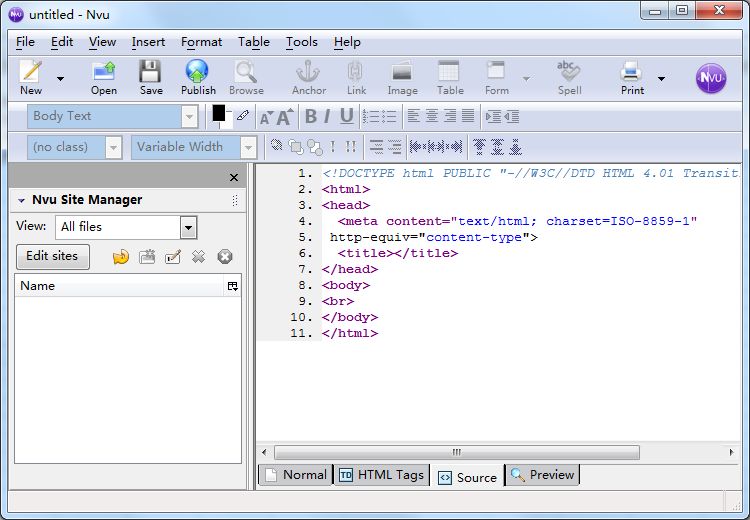This screenshot has height=520, width=750.
Task: Open the Format menu
Action: click(x=201, y=42)
